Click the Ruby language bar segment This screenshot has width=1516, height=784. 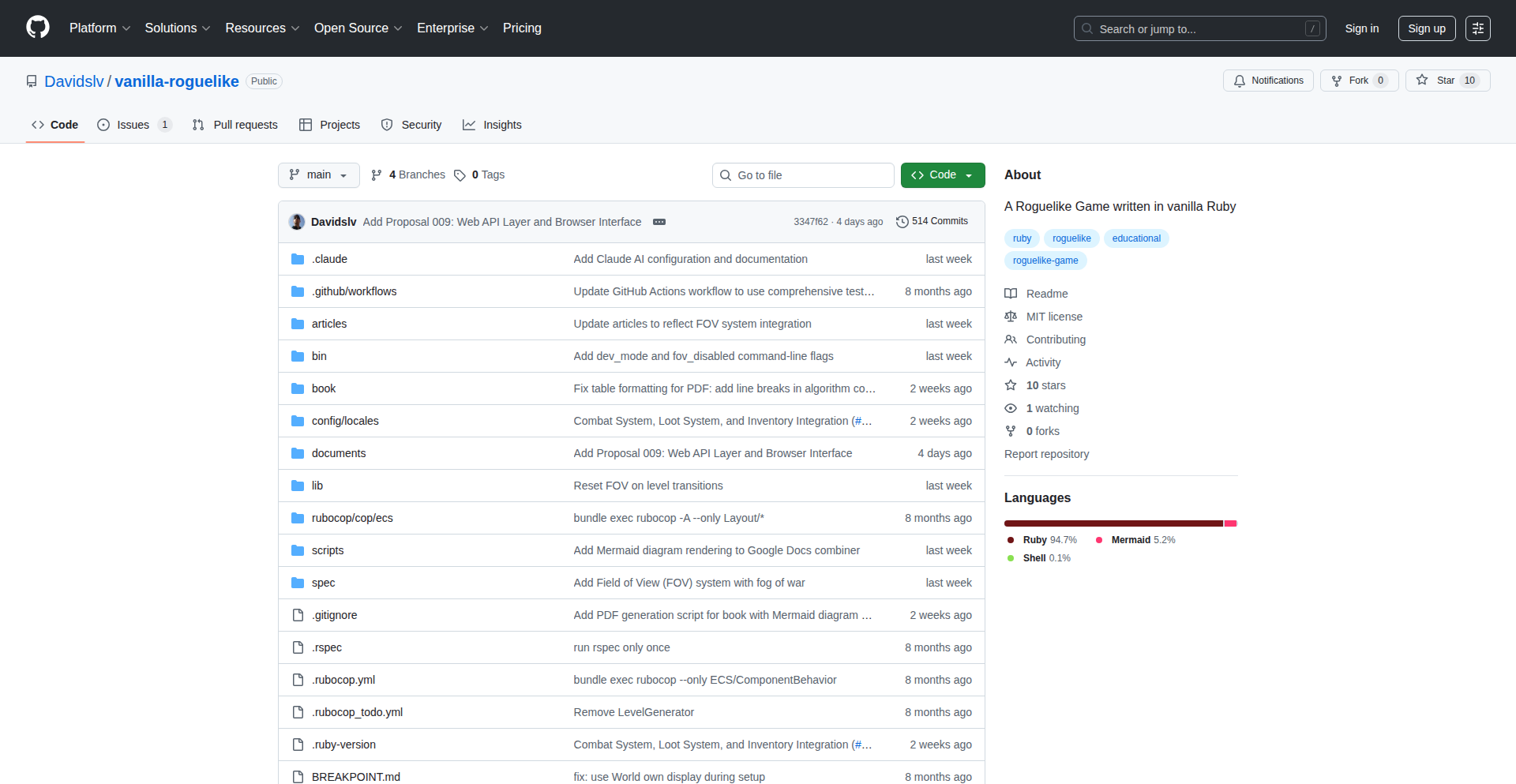pyautogui.click(x=1113, y=523)
